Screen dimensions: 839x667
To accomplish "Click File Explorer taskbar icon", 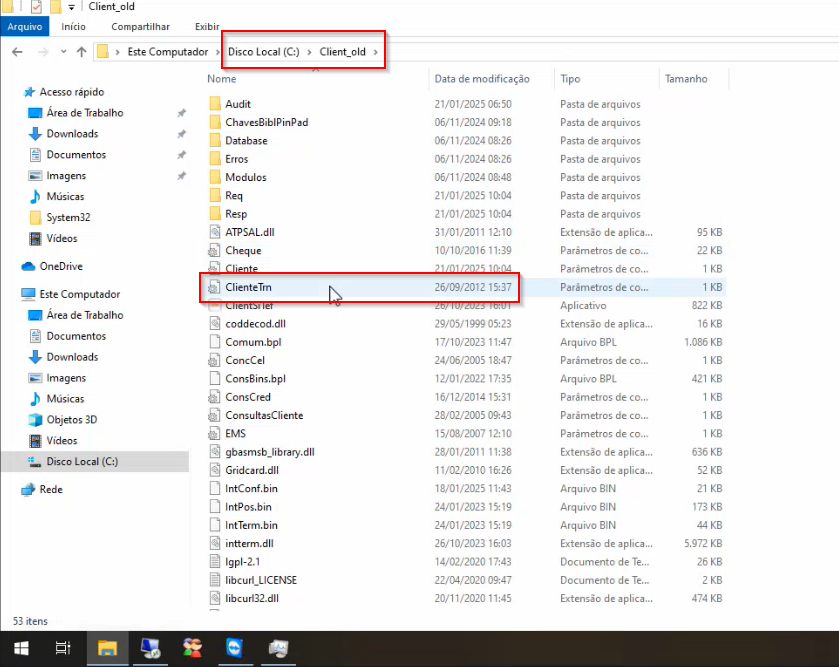I will click(107, 648).
